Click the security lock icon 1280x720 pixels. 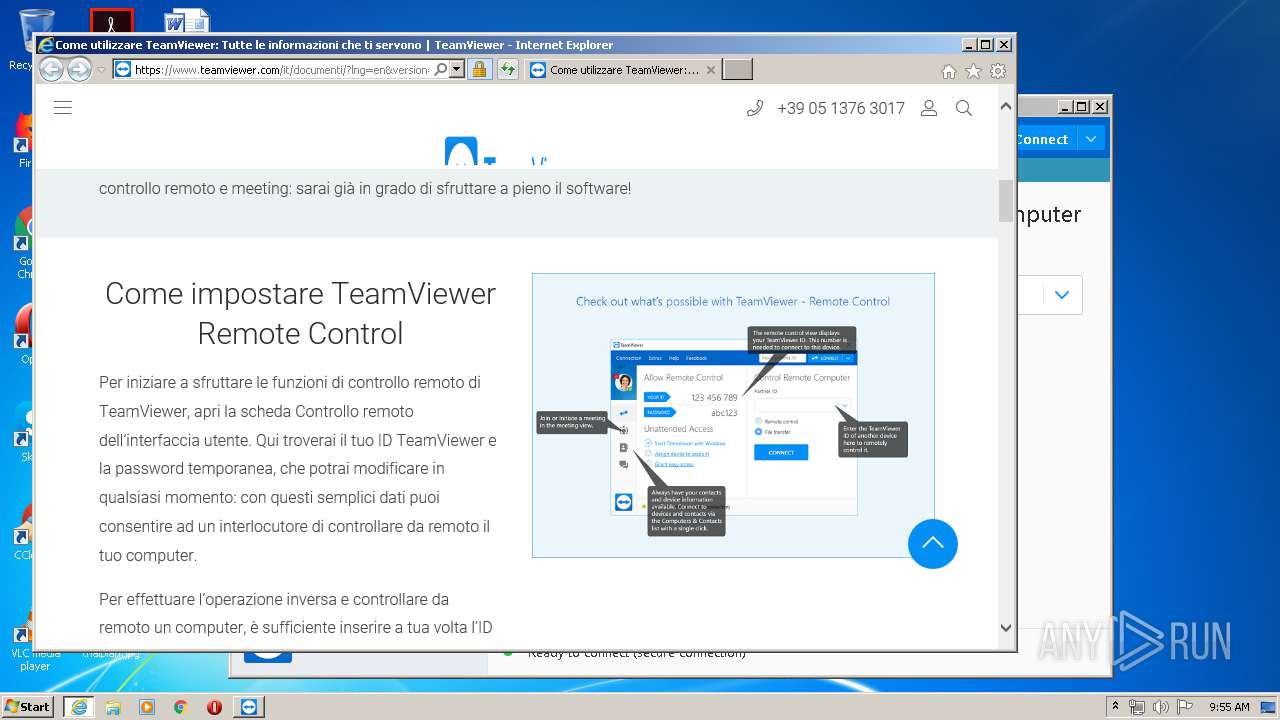pos(480,70)
